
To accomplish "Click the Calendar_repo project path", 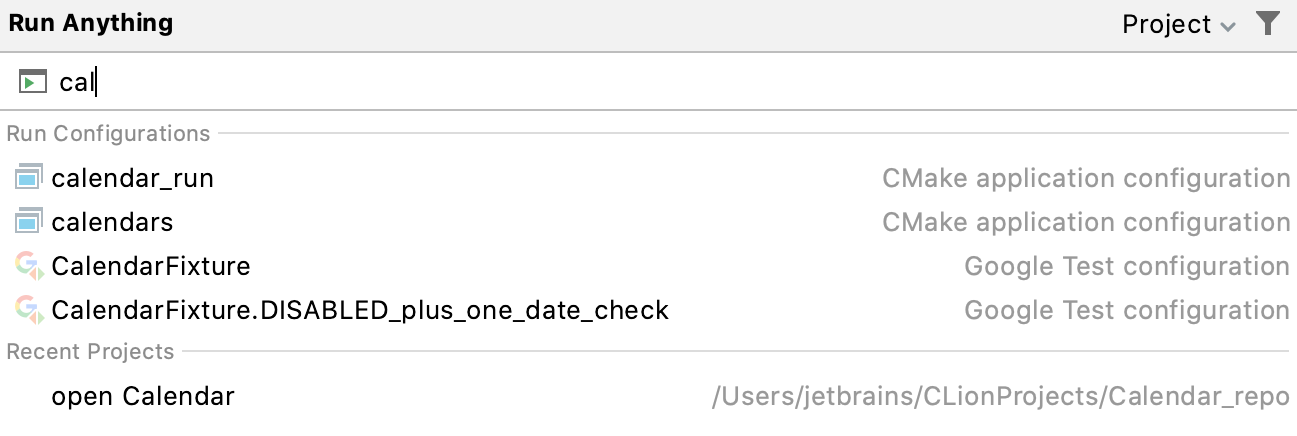I will click(x=1000, y=397).
